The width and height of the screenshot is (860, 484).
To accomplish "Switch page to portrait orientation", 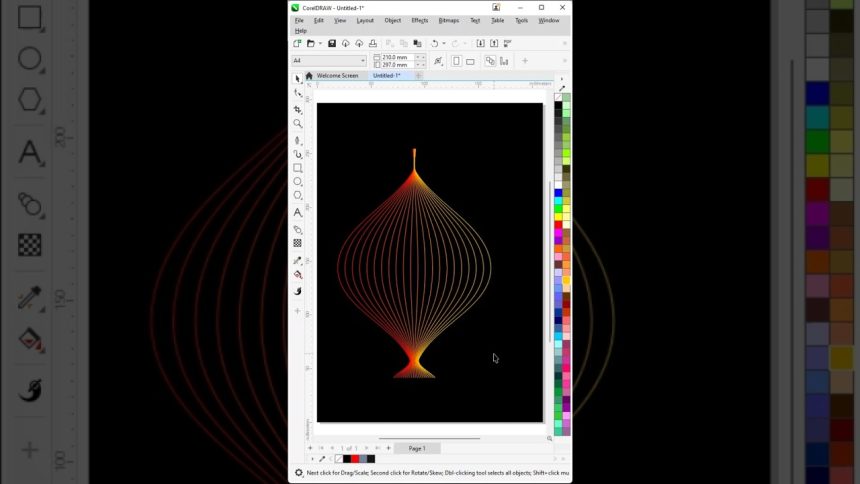I will pos(456,61).
